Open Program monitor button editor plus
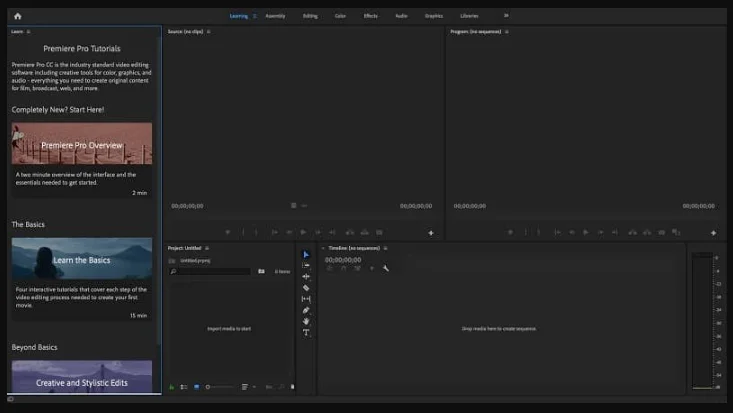This screenshot has width=733, height=413. coord(713,233)
